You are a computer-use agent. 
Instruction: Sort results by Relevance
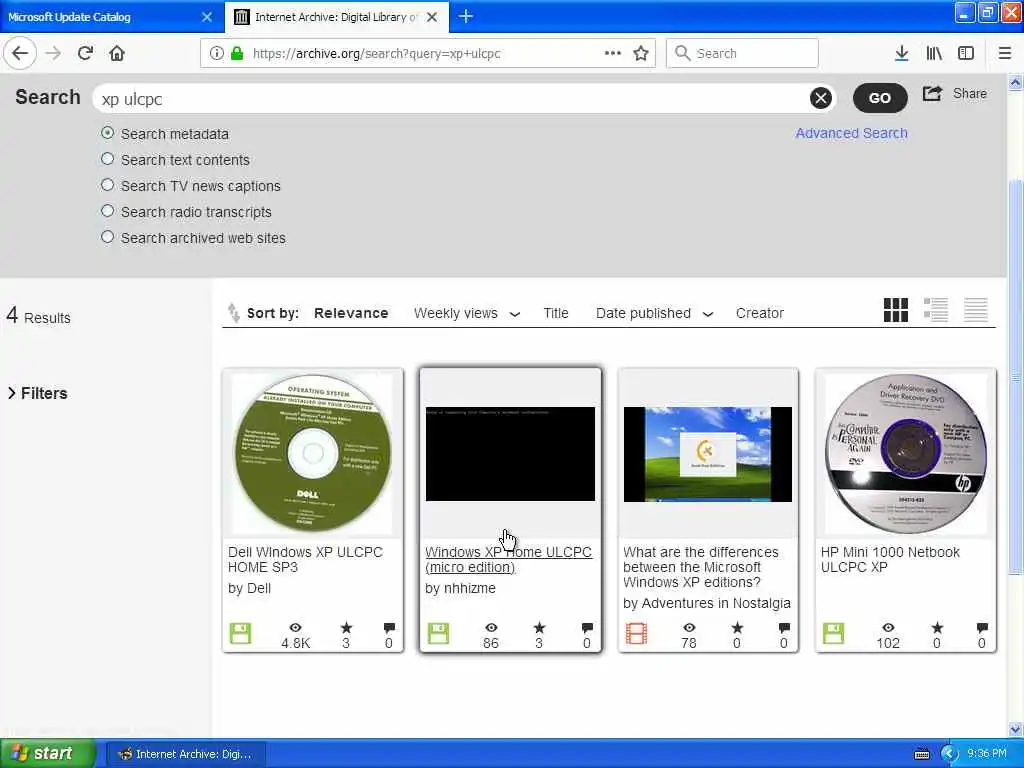(351, 313)
